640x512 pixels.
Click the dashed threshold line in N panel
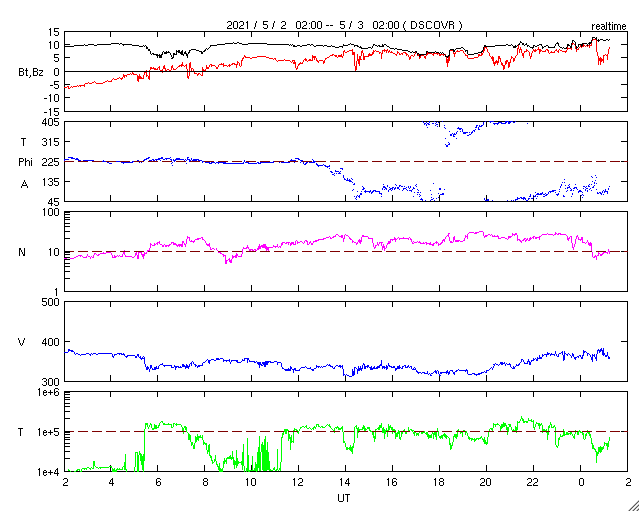click(346, 252)
